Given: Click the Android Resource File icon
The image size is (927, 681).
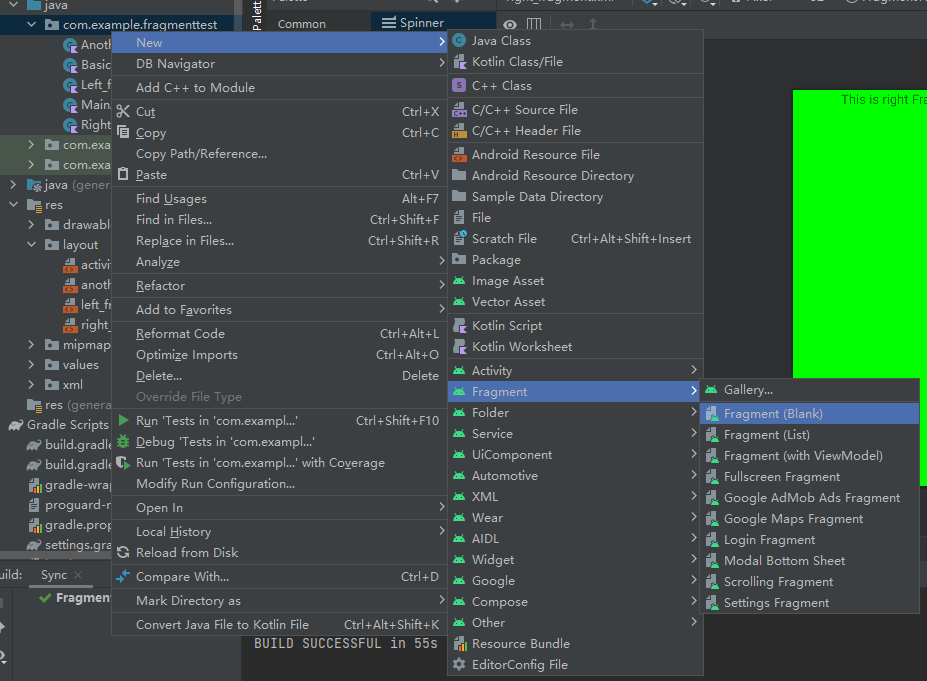Looking at the screenshot, I should click(459, 155).
